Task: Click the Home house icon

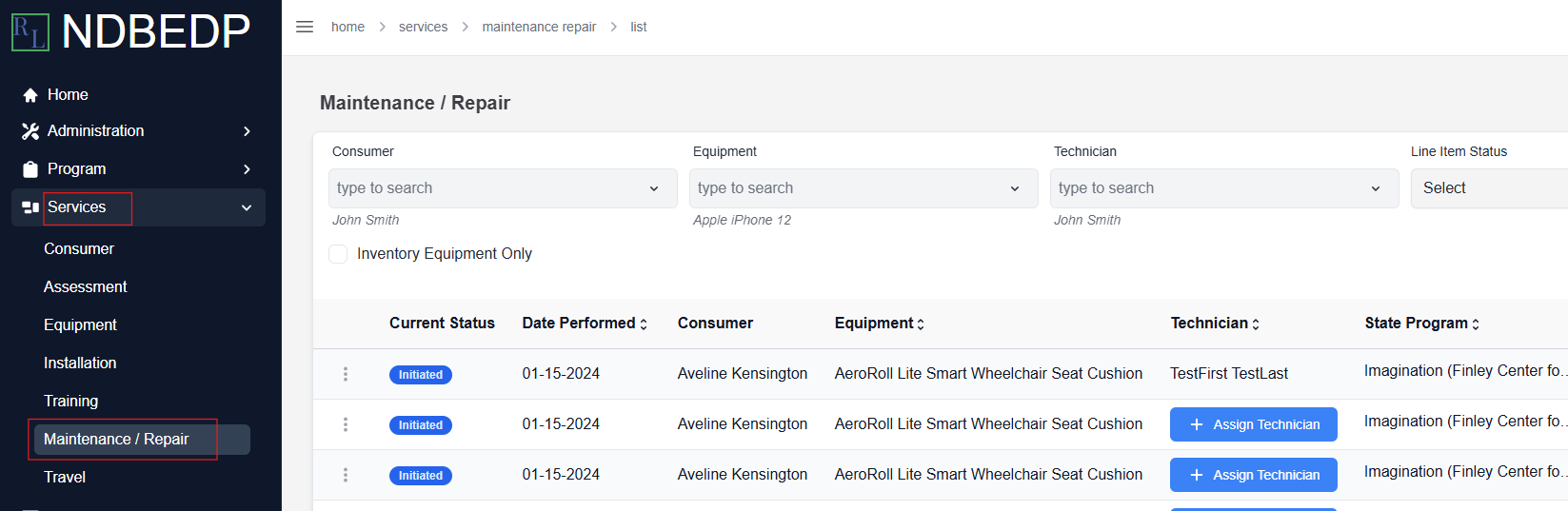Action: (x=30, y=95)
